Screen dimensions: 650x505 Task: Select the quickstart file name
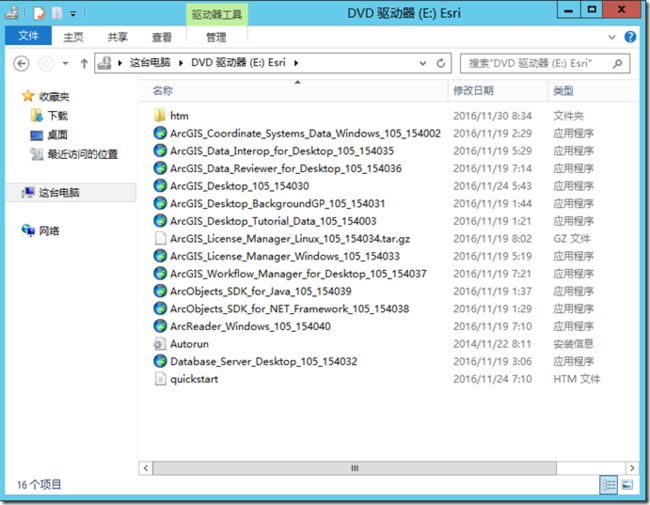[194, 379]
